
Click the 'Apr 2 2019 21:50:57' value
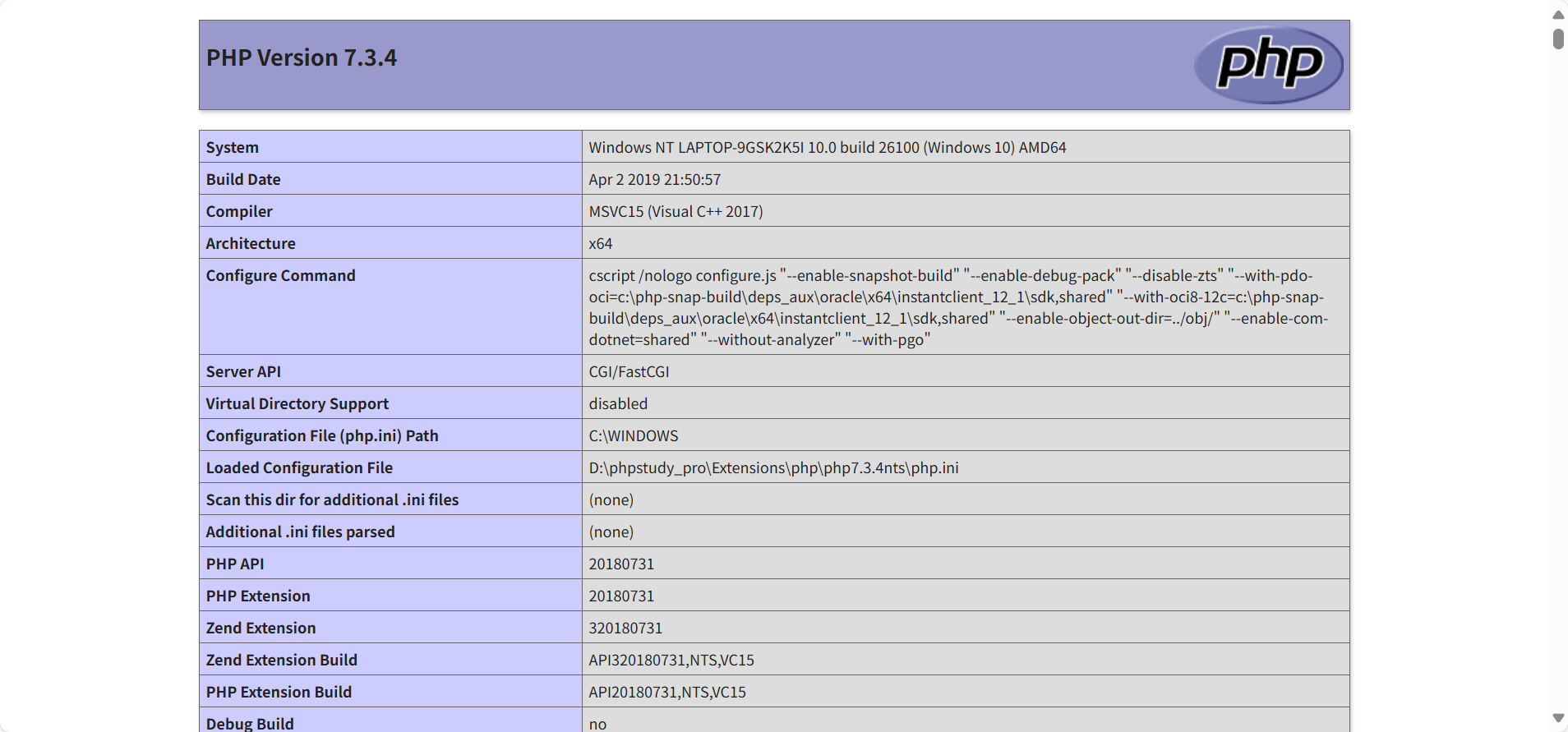click(655, 179)
